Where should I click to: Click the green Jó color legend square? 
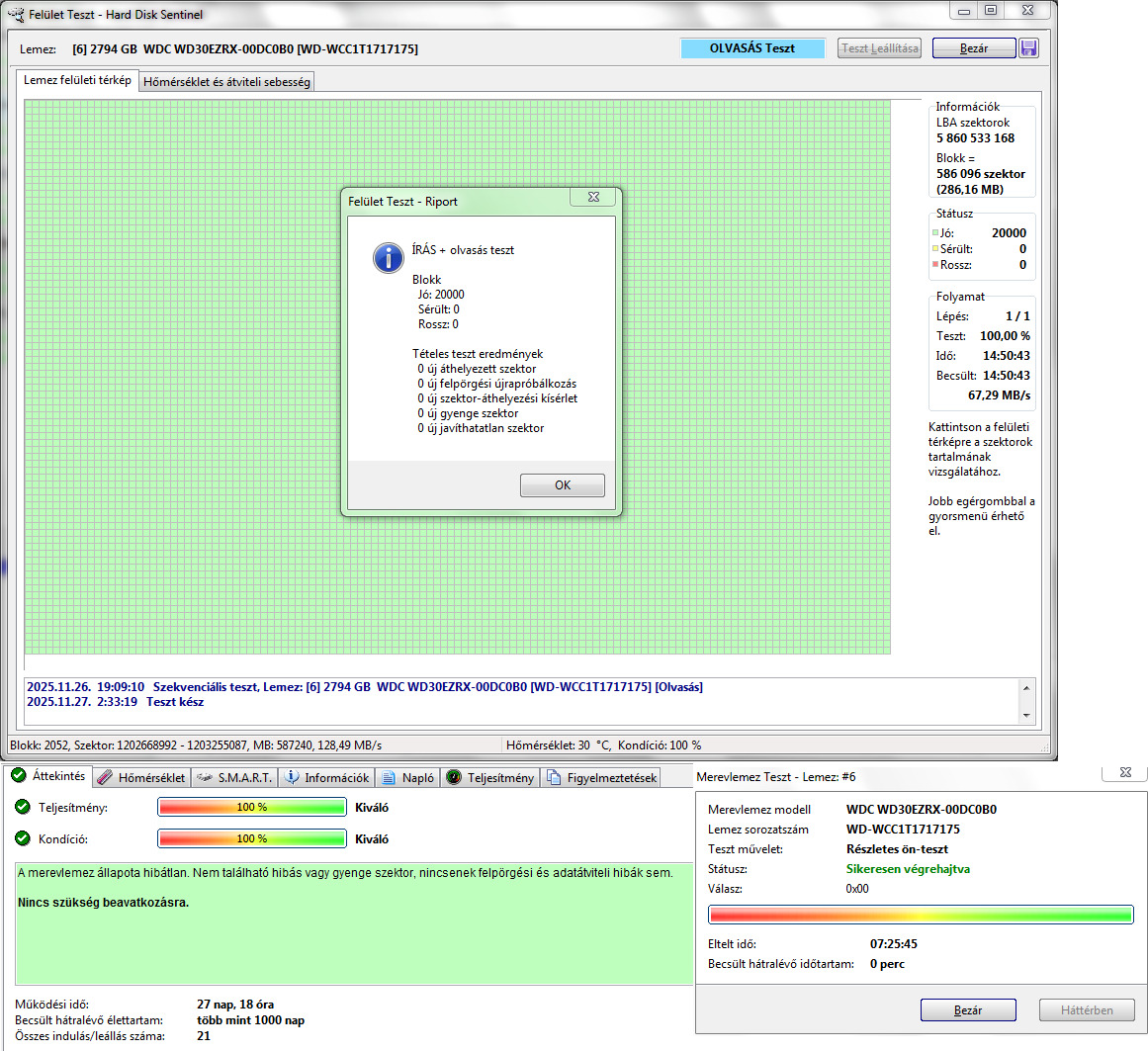tap(935, 232)
